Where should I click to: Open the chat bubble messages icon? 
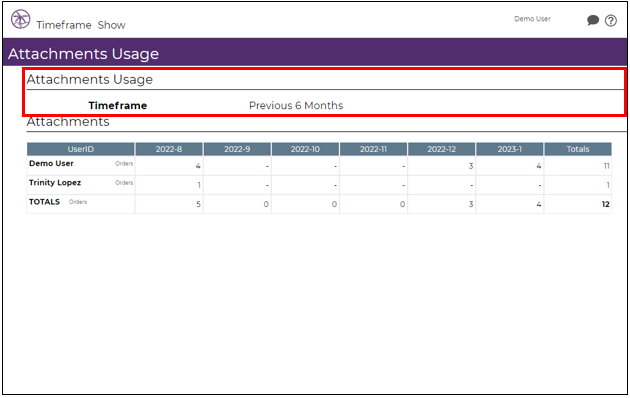coord(593,20)
